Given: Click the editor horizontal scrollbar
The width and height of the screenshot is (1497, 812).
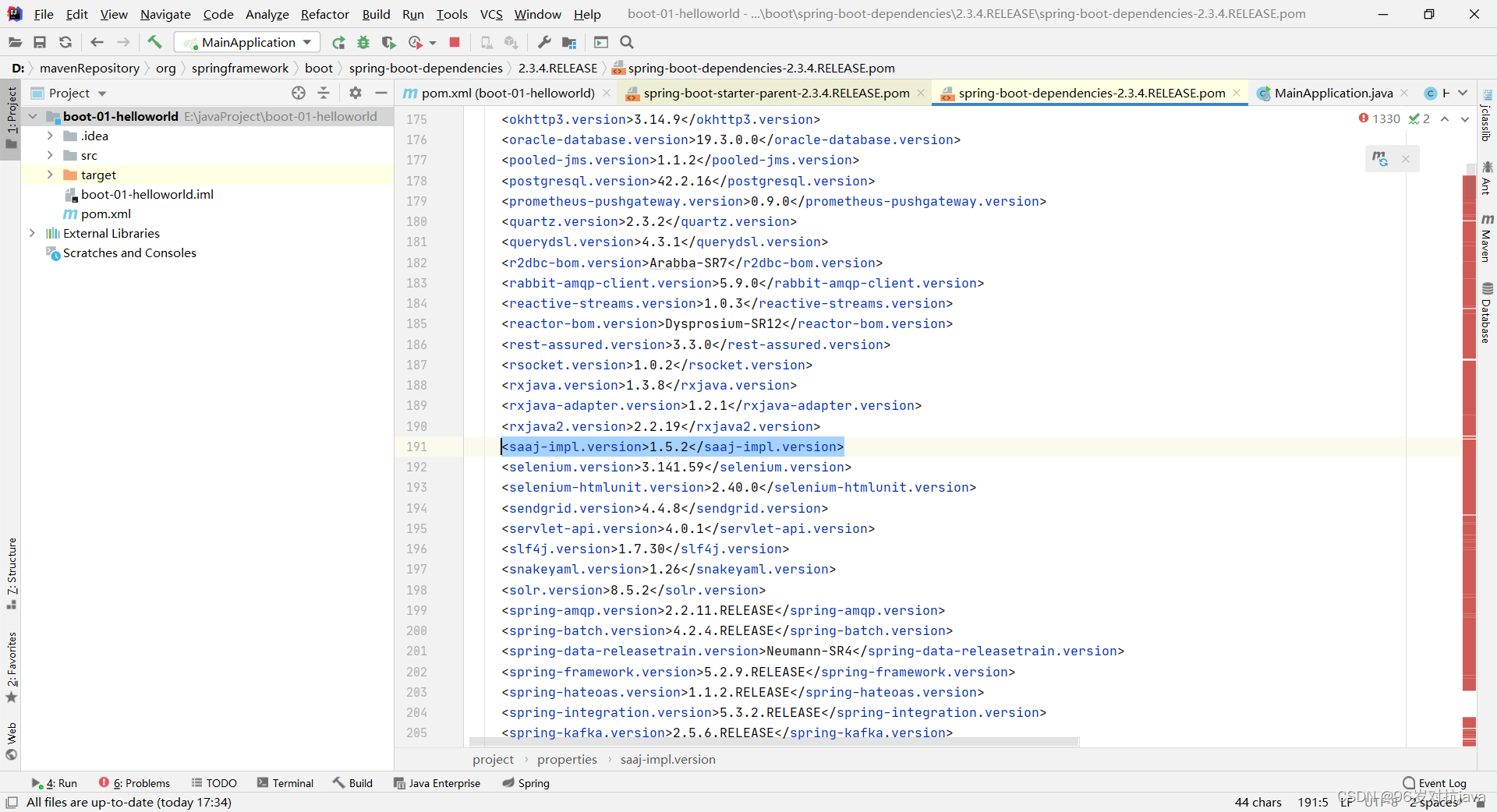Looking at the screenshot, I should [x=774, y=742].
